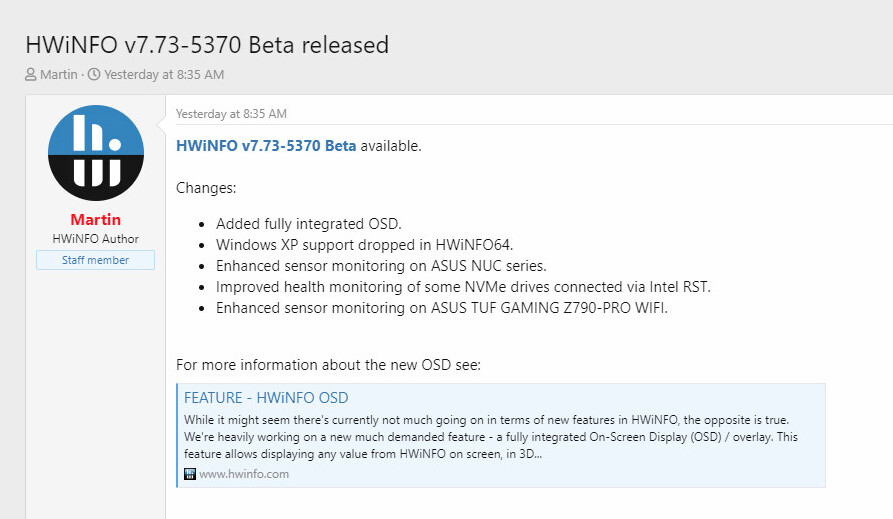Click the NVMe drives Intel RST bullet
The height and width of the screenshot is (519, 893).
pos(463,286)
